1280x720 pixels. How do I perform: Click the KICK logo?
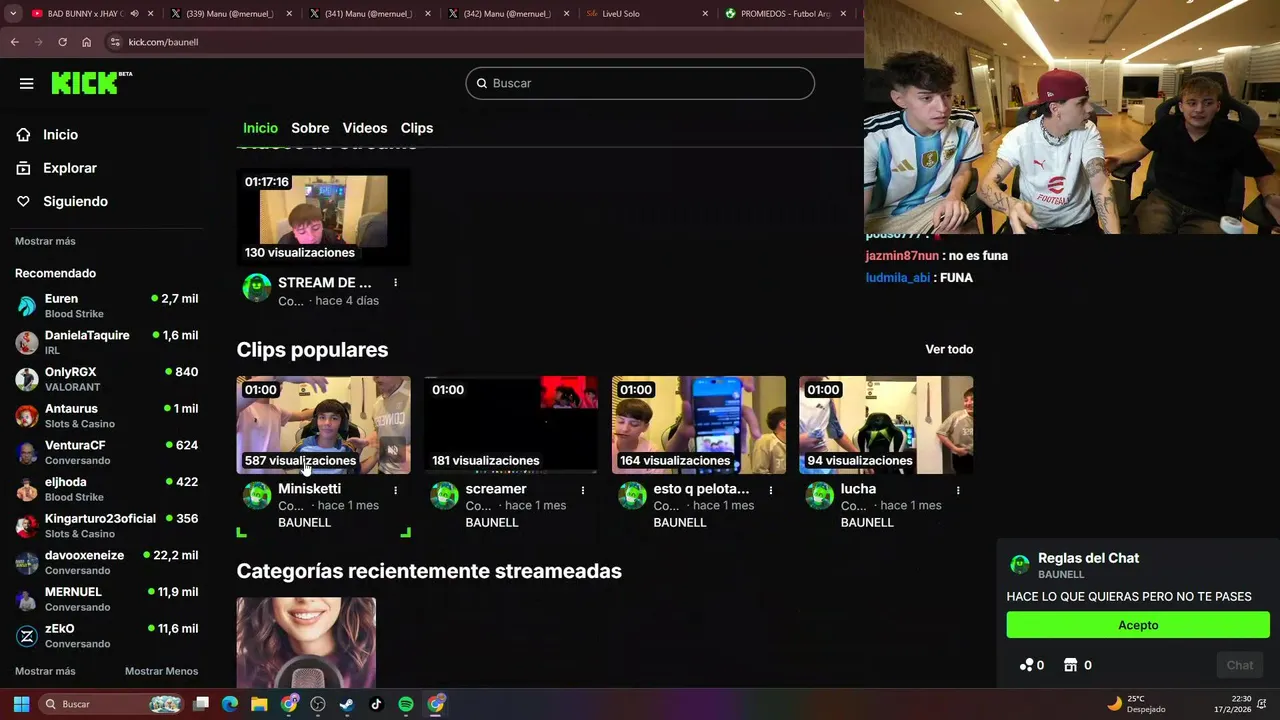pos(91,83)
